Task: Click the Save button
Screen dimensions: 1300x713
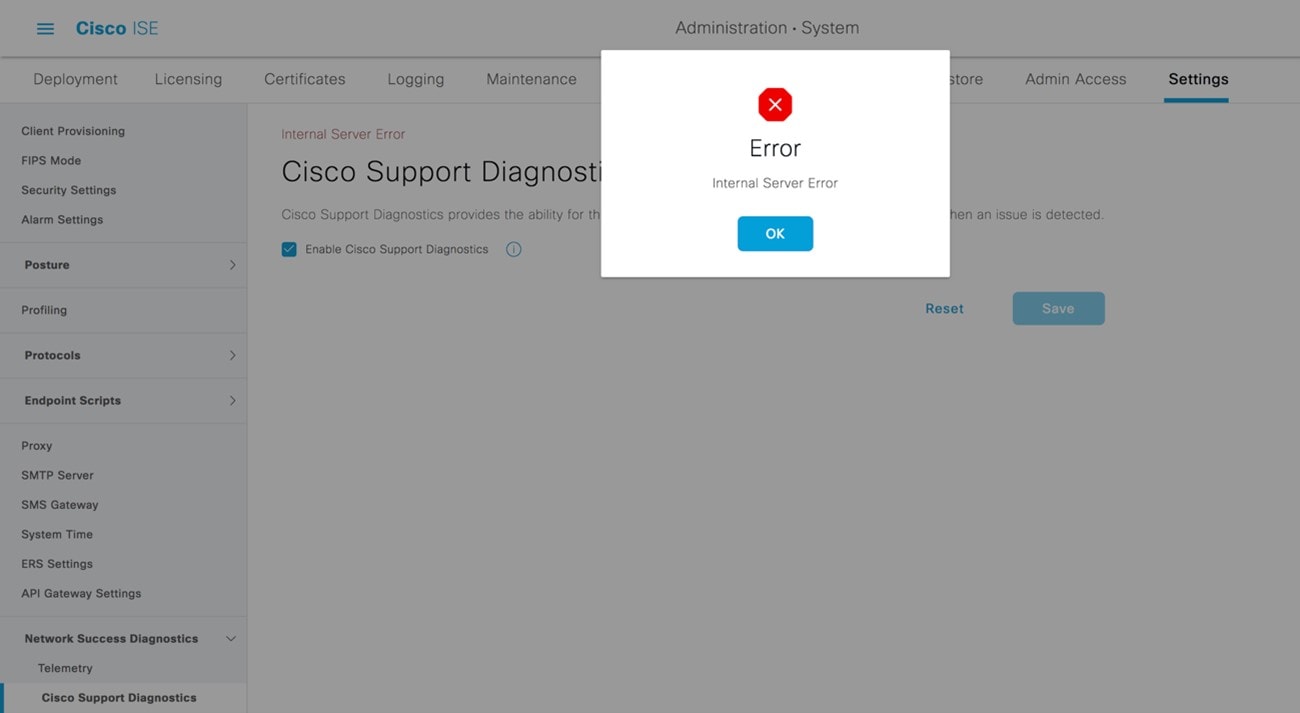Action: coord(1058,308)
